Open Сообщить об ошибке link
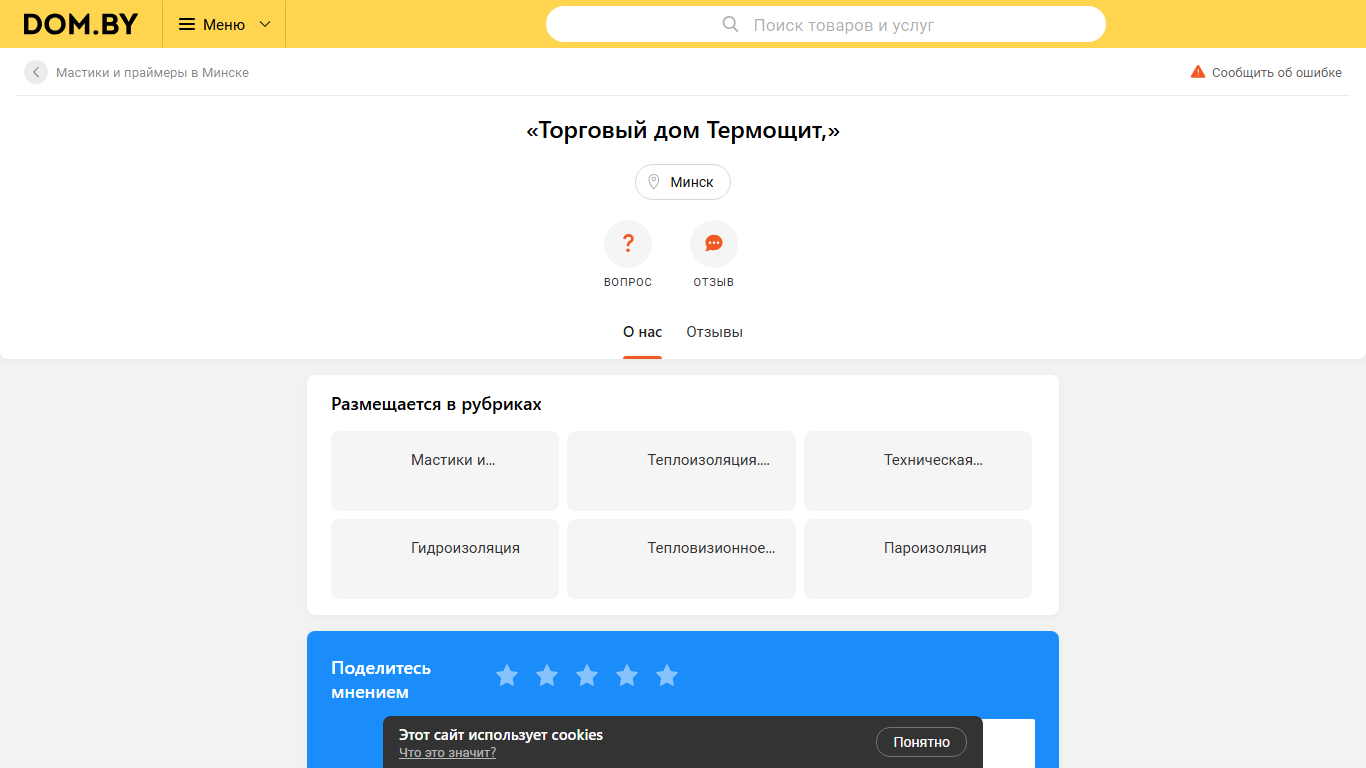1366x768 pixels. point(1277,72)
